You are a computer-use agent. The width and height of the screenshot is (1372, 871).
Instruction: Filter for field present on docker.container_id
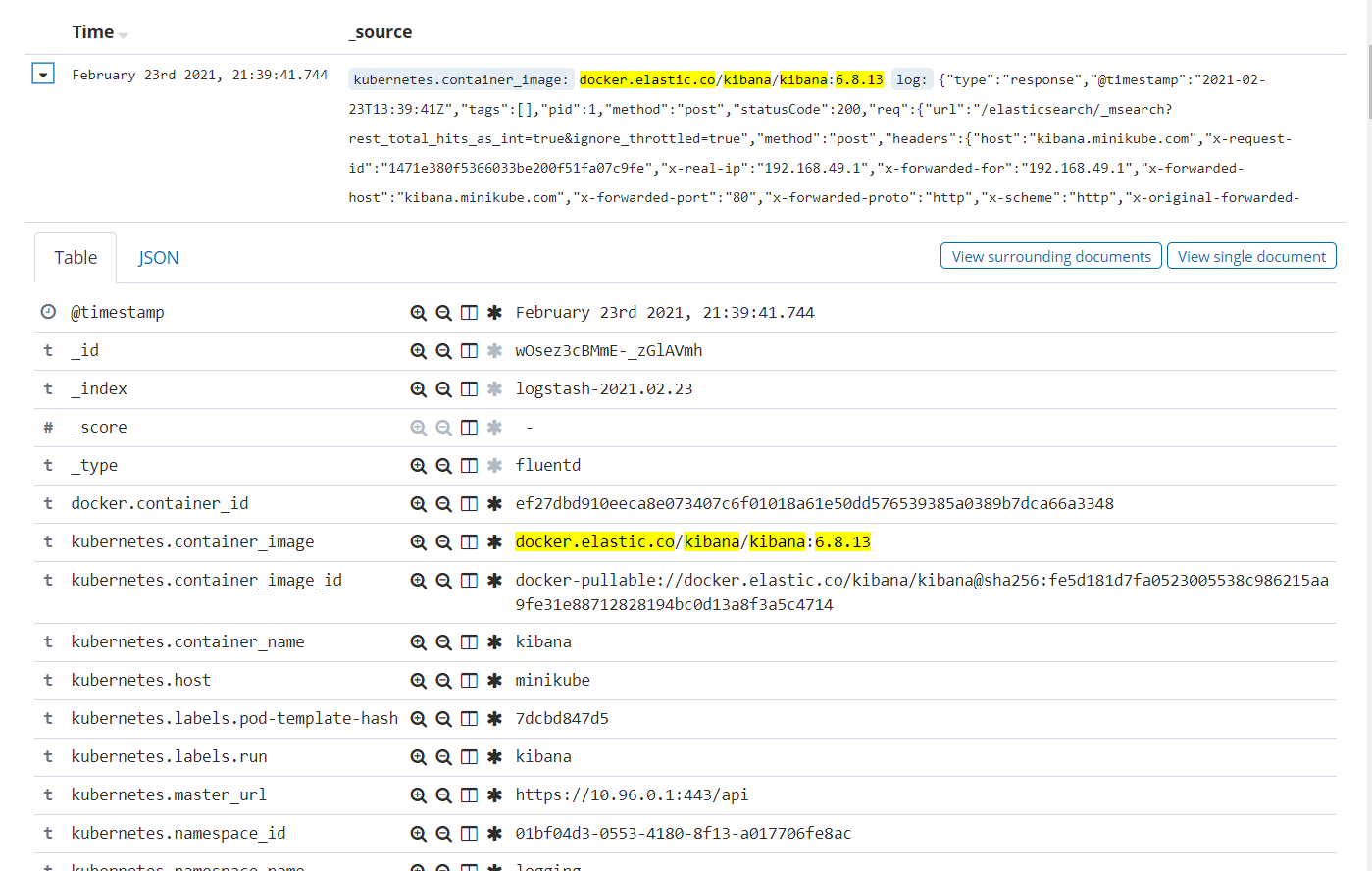(x=495, y=504)
